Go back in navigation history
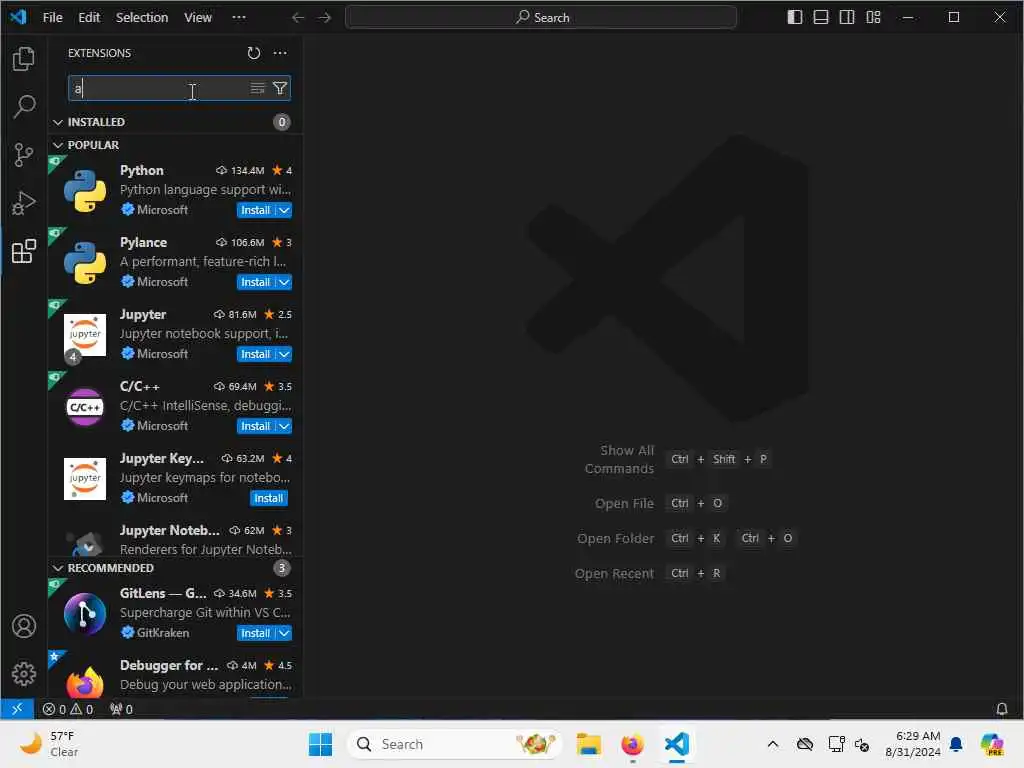 click(x=298, y=18)
